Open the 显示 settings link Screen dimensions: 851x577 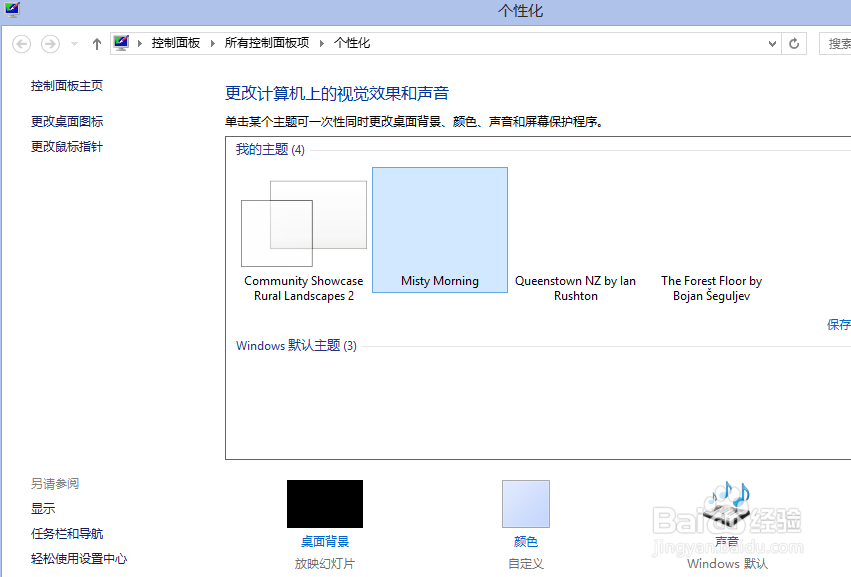[43, 509]
